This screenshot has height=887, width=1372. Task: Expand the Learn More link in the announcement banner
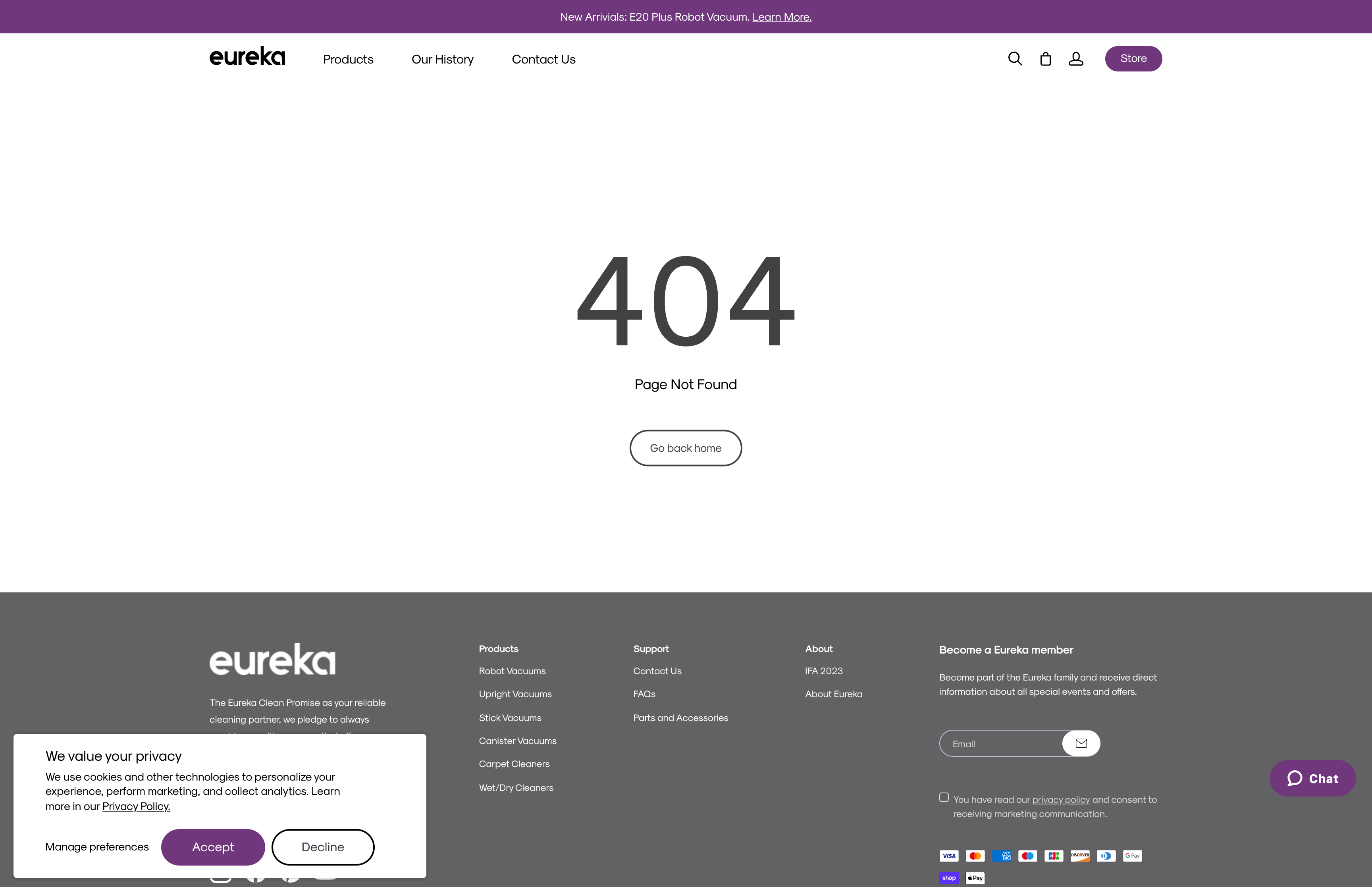coord(781,17)
